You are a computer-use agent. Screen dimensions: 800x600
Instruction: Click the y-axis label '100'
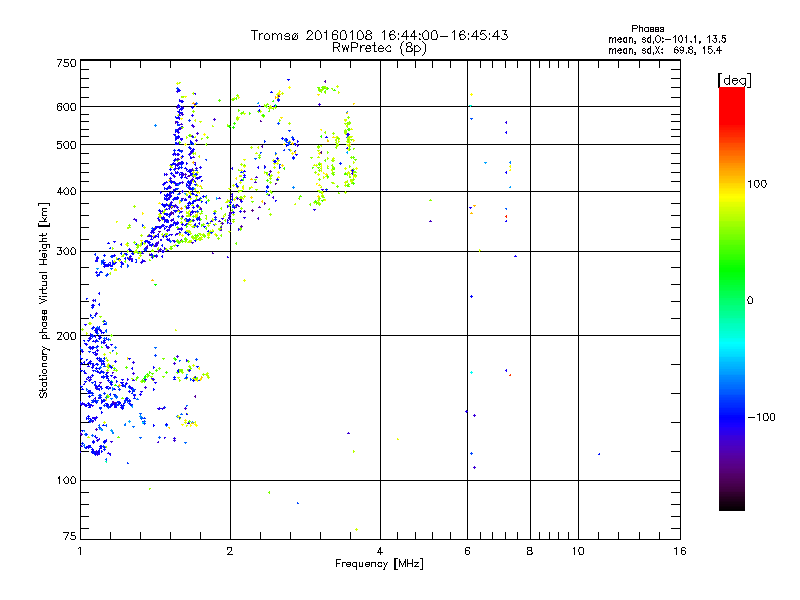tap(66, 480)
